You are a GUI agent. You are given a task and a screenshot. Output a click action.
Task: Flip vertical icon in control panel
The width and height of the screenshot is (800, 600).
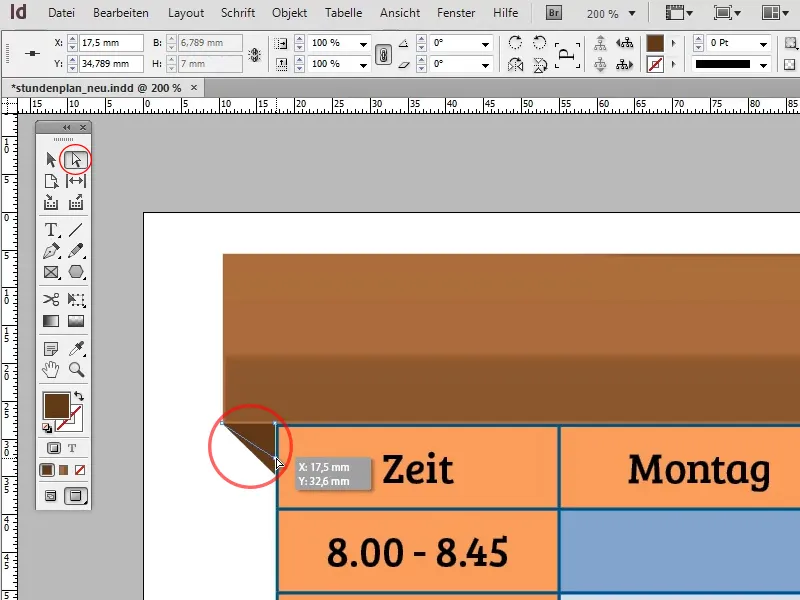point(539,64)
